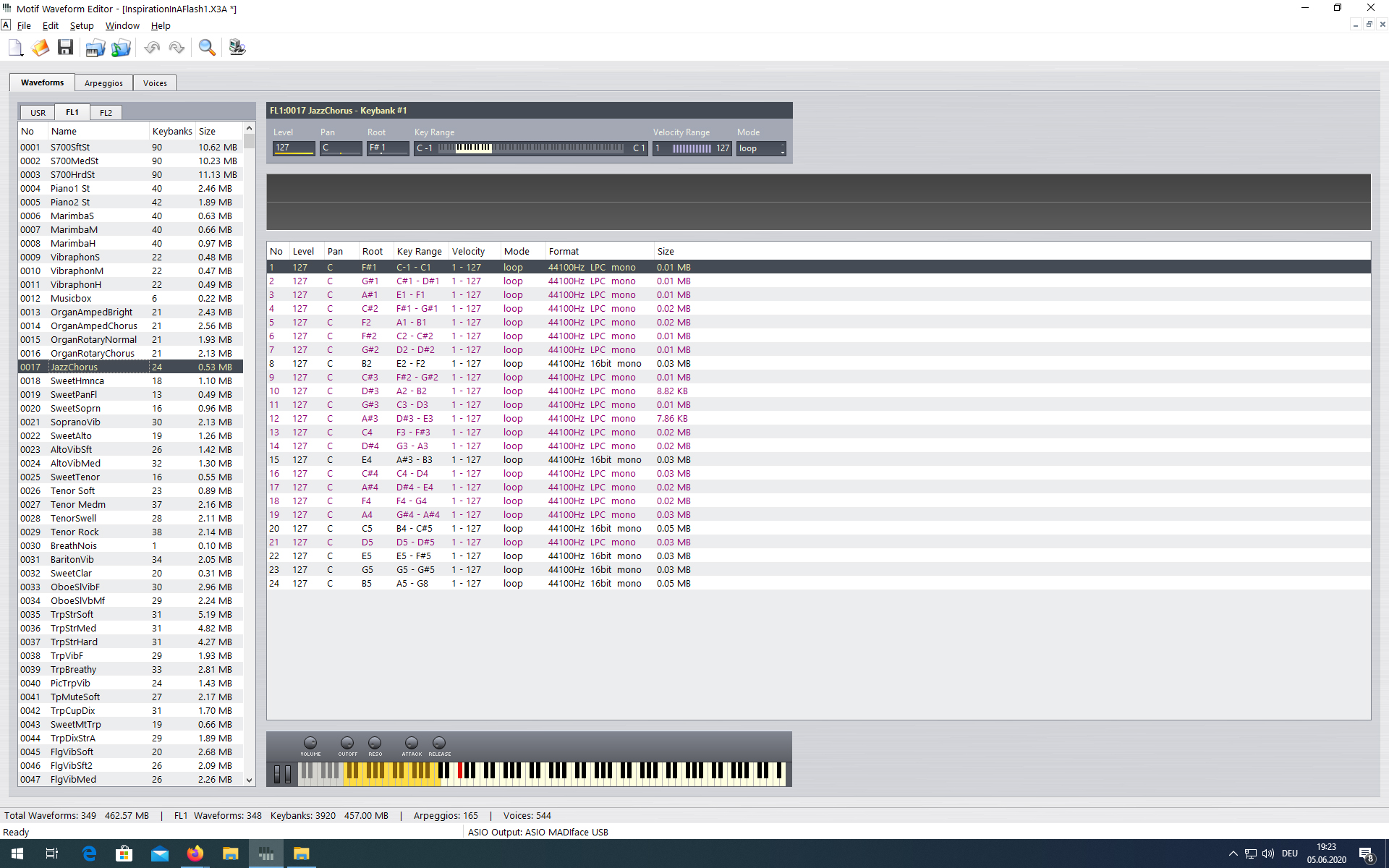
Task: Click the Level 127 input field
Action: [293, 148]
